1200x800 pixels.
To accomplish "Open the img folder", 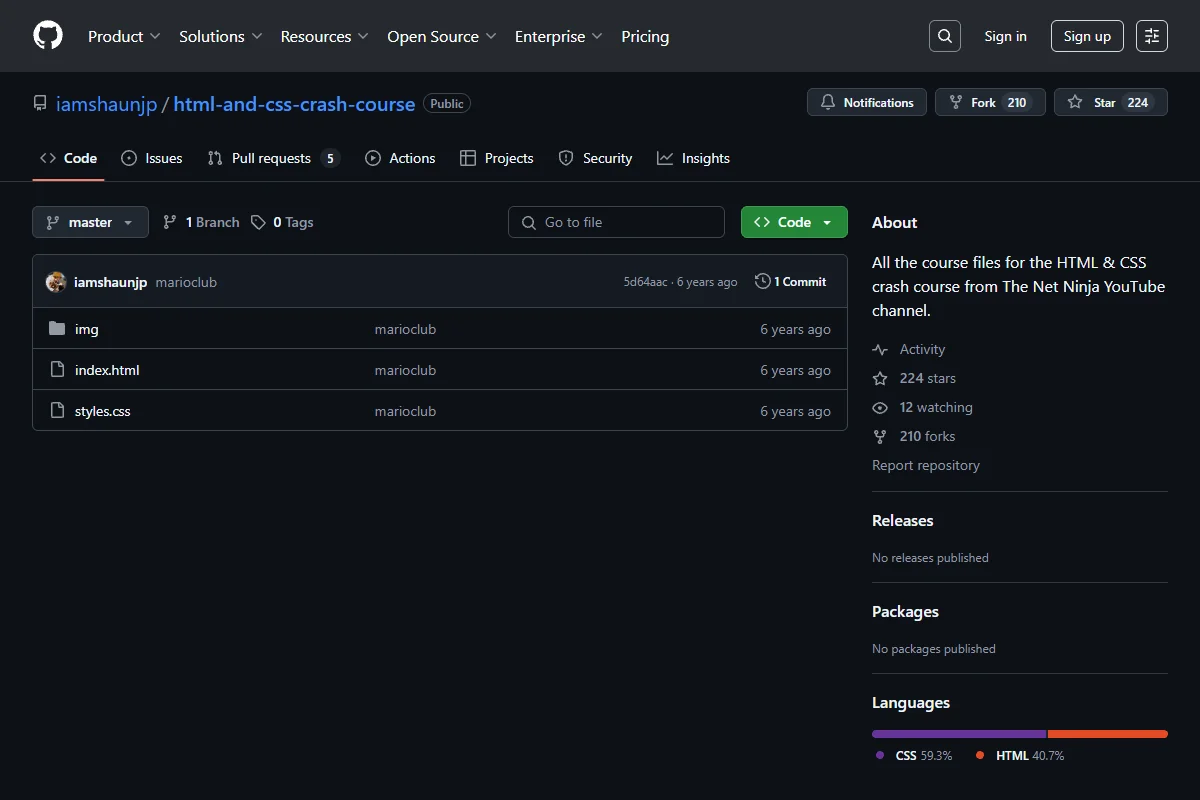I will (87, 329).
